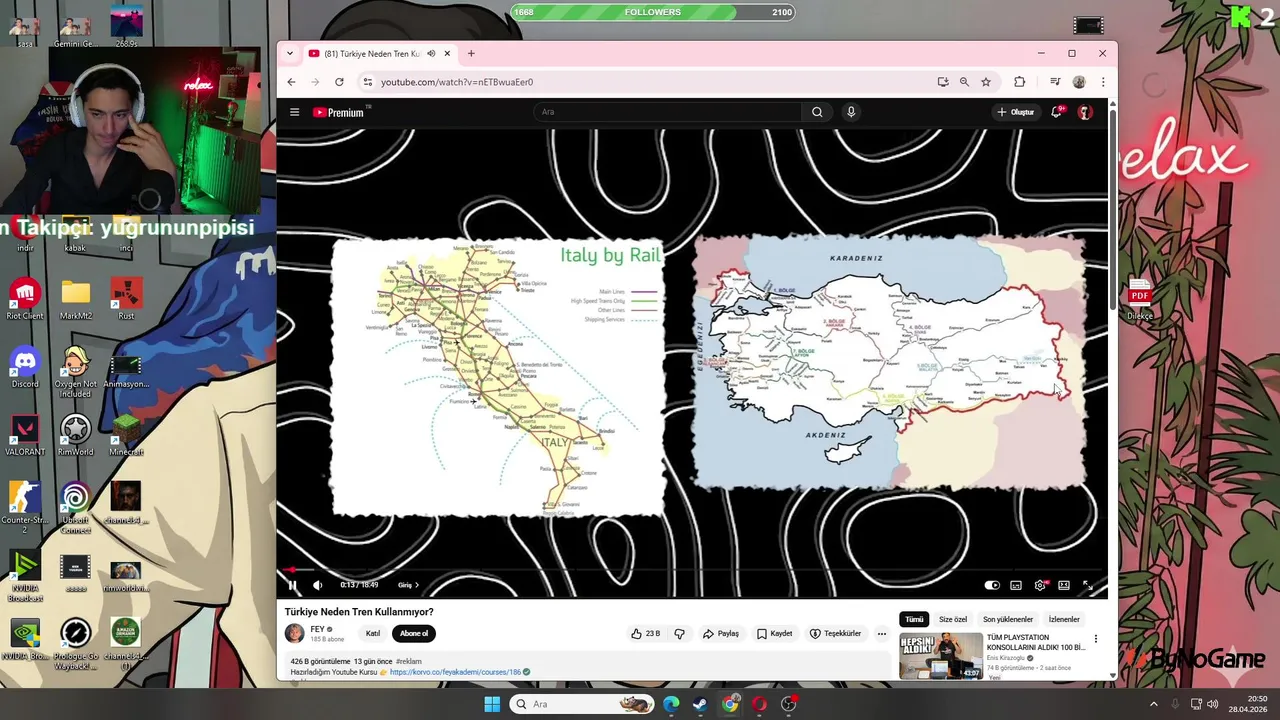Open the Chrome extensions puzzle icon
Image resolution: width=1280 pixels, height=720 pixels.
click(1020, 82)
